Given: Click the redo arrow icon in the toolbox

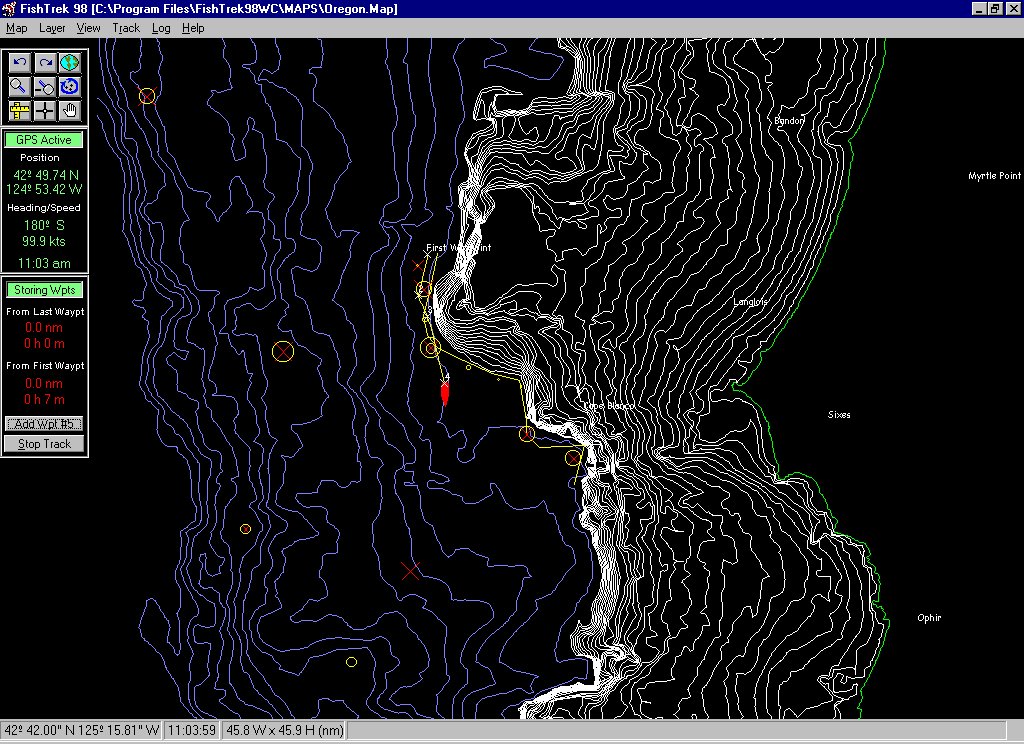Looking at the screenshot, I should point(44,63).
